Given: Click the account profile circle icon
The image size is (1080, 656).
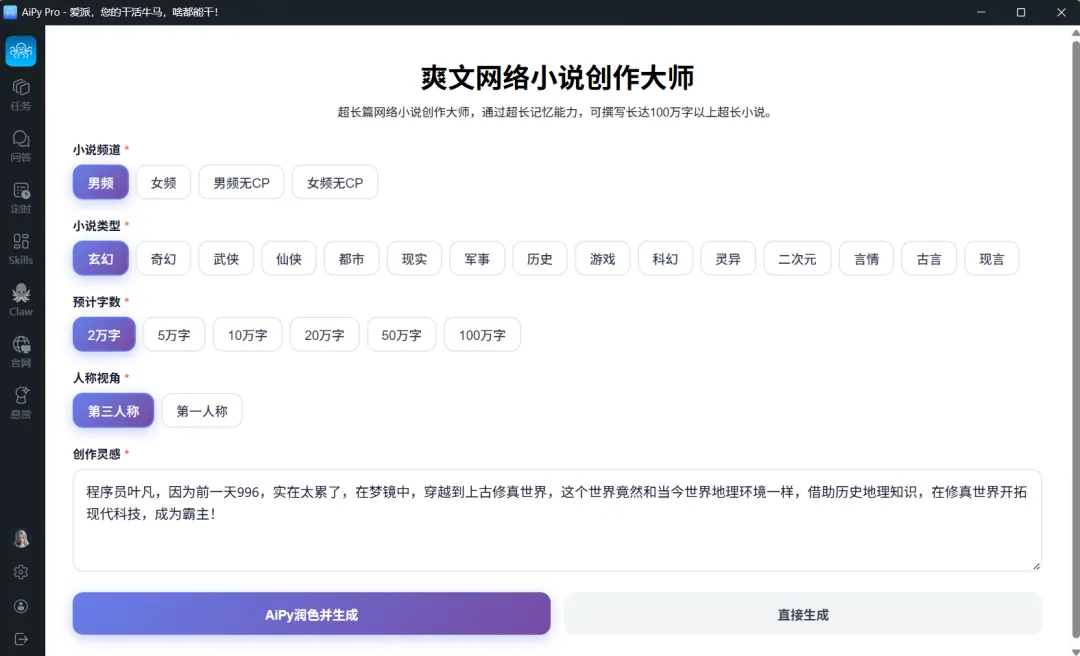Looking at the screenshot, I should [21, 606].
